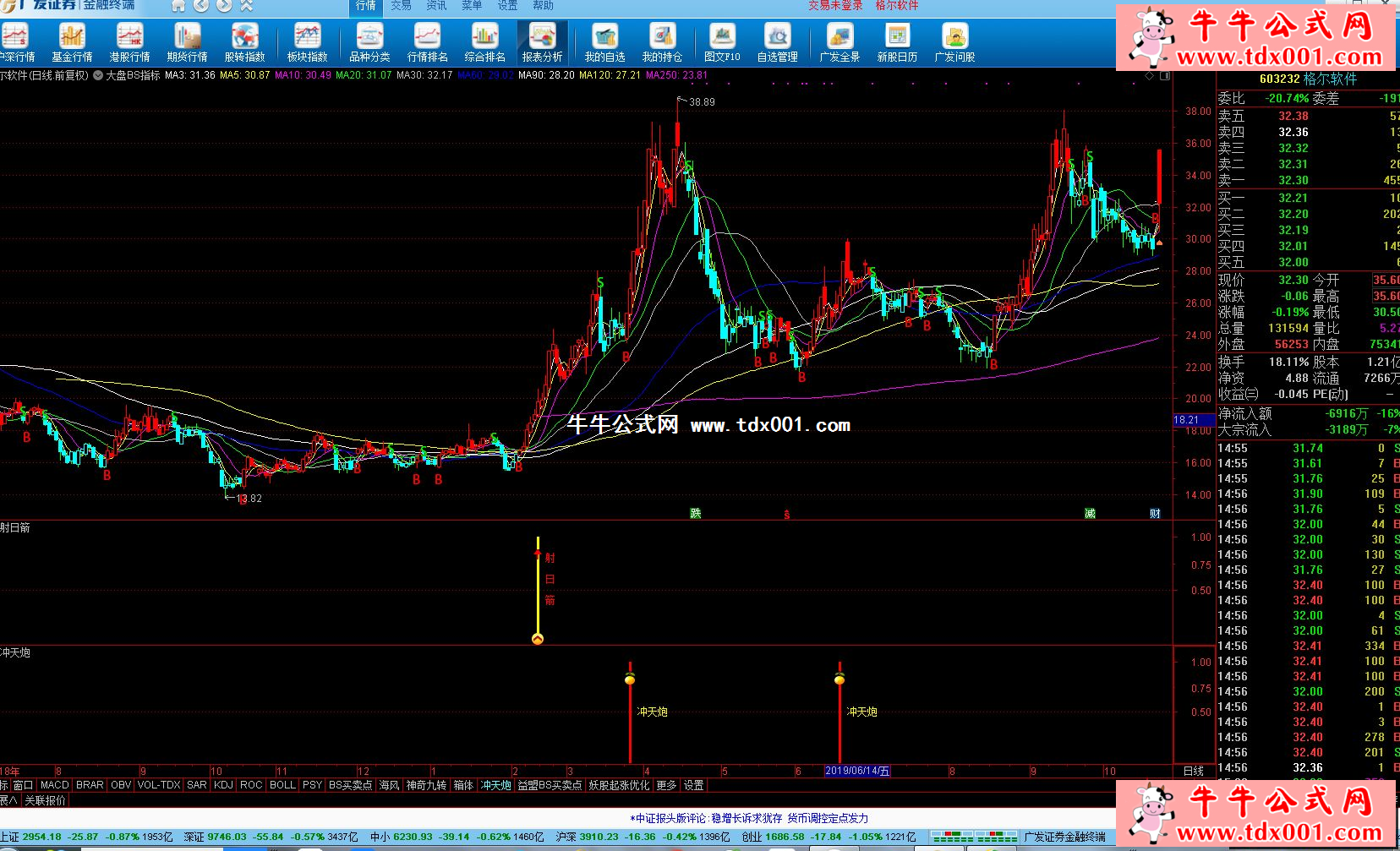
Task: Open the 我的持仓 holdings icon
Action: (x=662, y=43)
